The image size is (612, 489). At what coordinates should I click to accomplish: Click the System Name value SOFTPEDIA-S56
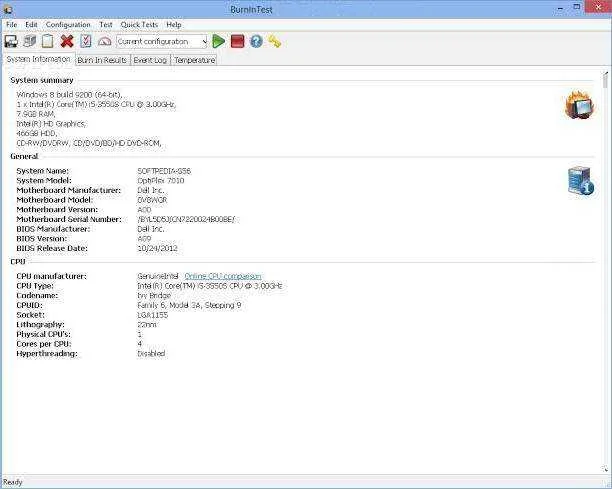[x=164, y=171]
